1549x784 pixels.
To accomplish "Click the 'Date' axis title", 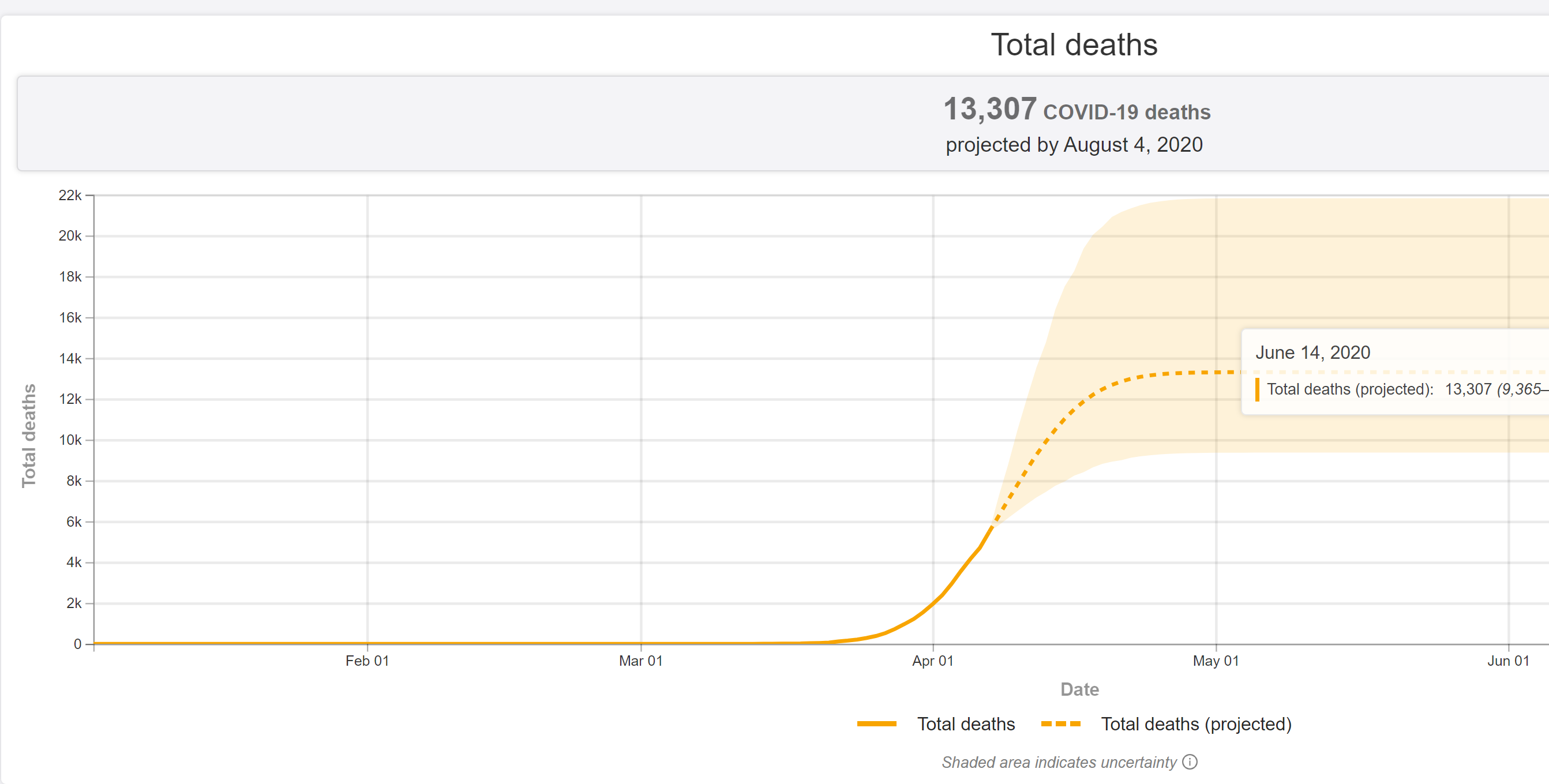I will [x=1079, y=689].
